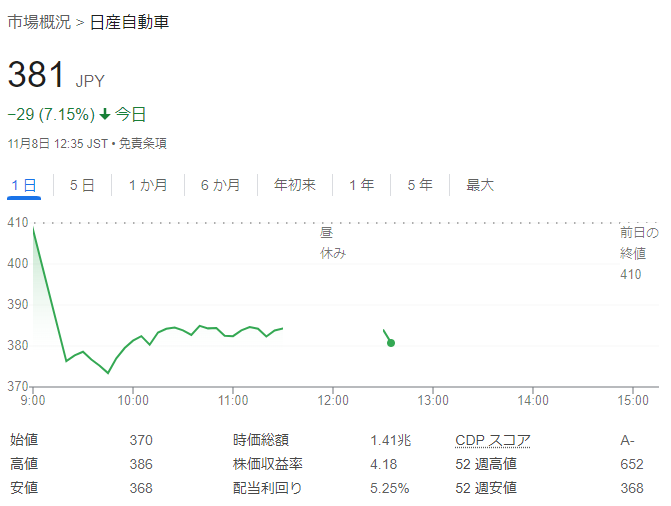Click the 52 週安値 label
The height and width of the screenshot is (506, 671).
tap(486, 488)
